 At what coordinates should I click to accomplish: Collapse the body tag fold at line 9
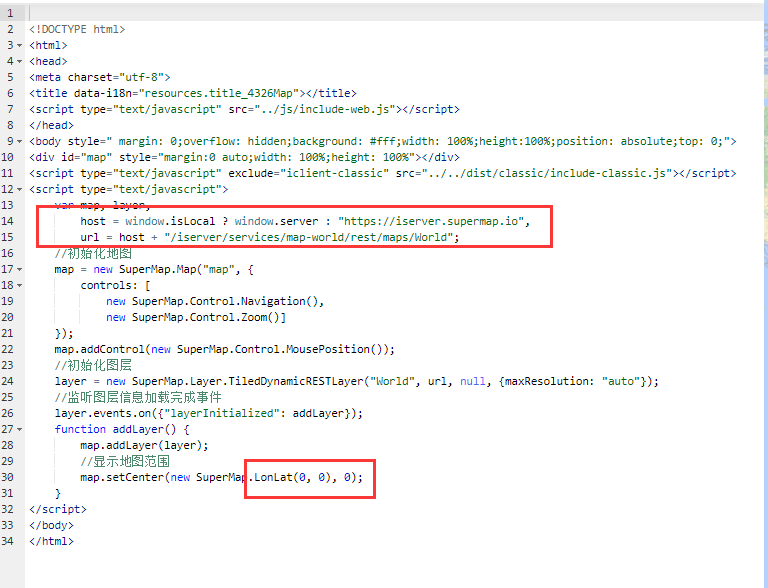pyautogui.click(x=20, y=142)
